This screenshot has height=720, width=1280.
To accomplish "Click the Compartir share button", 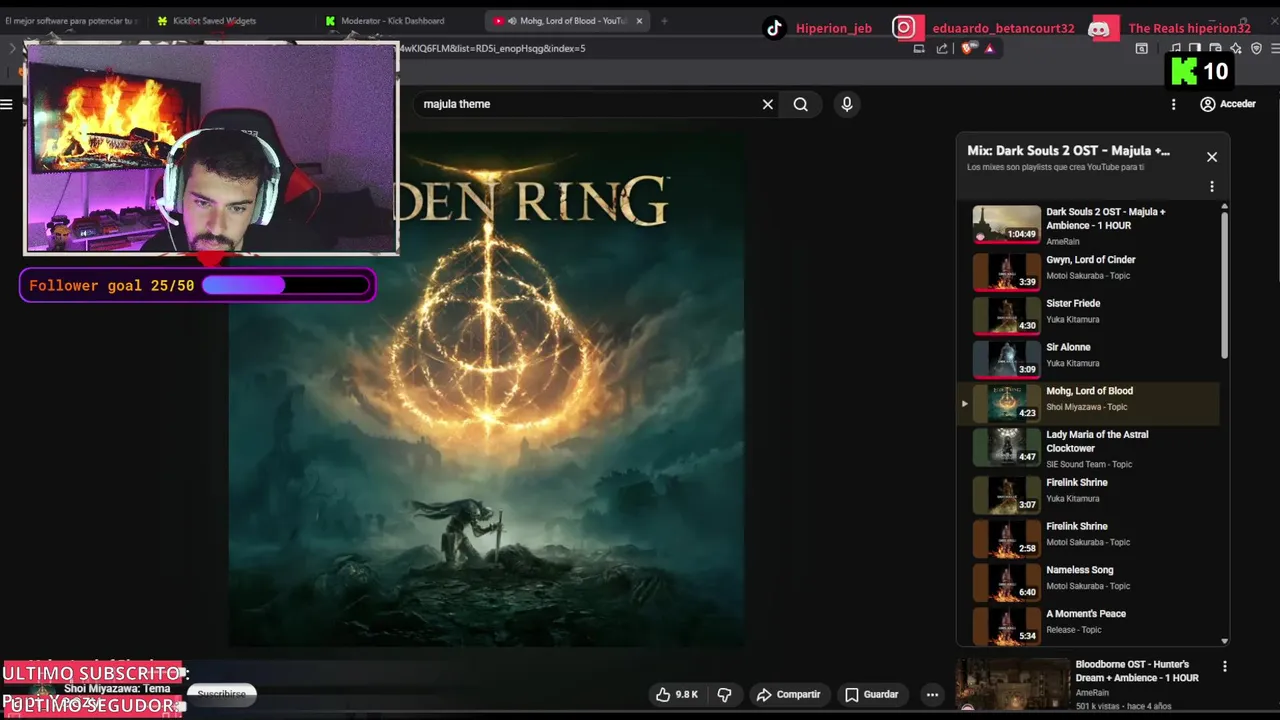I will [x=788, y=694].
